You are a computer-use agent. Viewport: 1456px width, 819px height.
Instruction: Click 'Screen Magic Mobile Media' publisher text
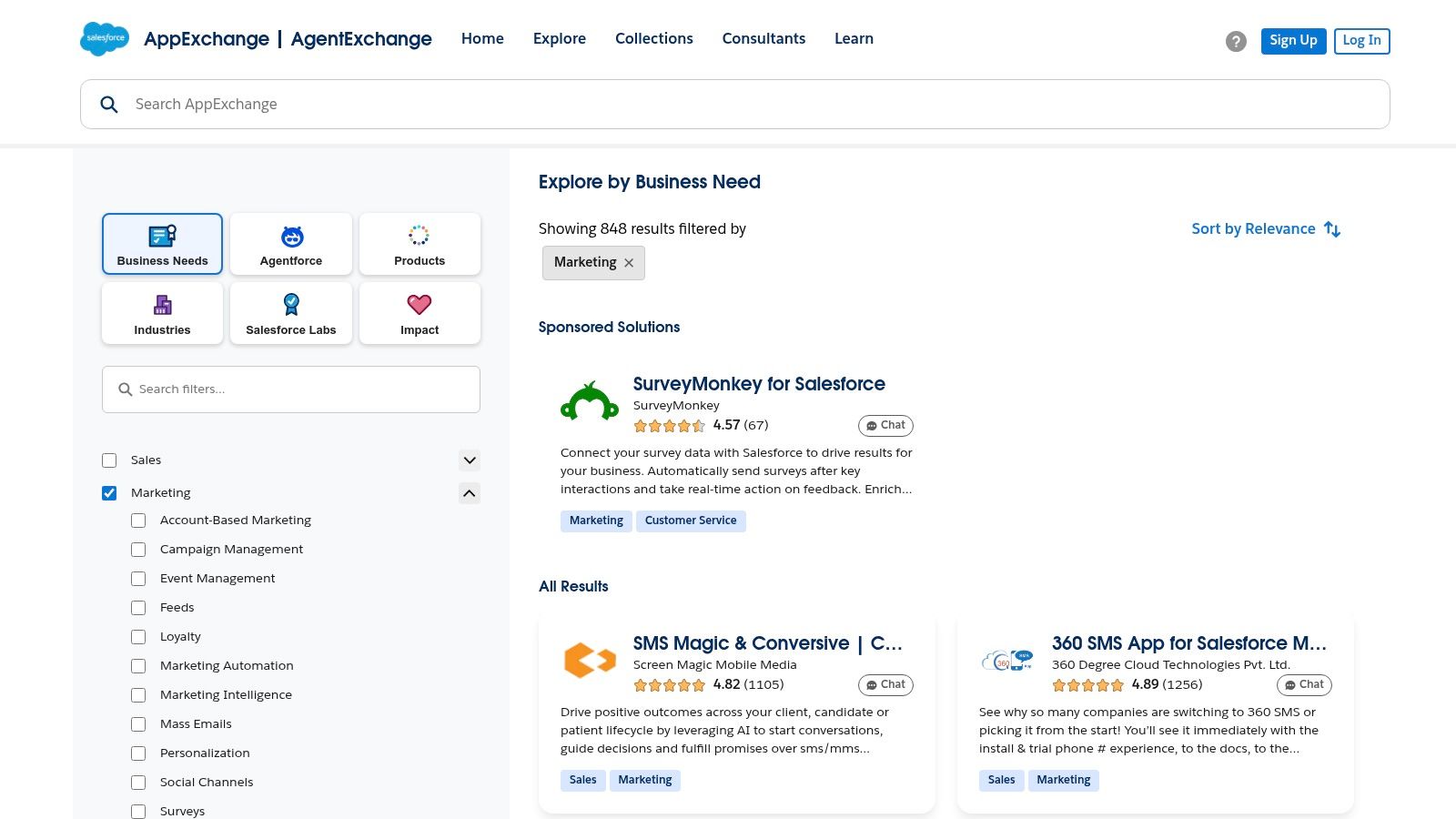coord(715,665)
